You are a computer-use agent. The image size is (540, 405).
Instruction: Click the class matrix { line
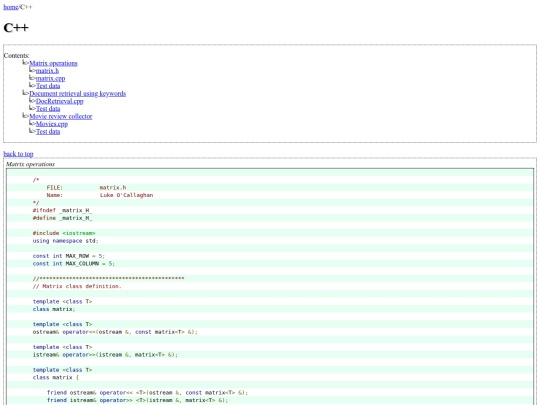[x=56, y=377]
